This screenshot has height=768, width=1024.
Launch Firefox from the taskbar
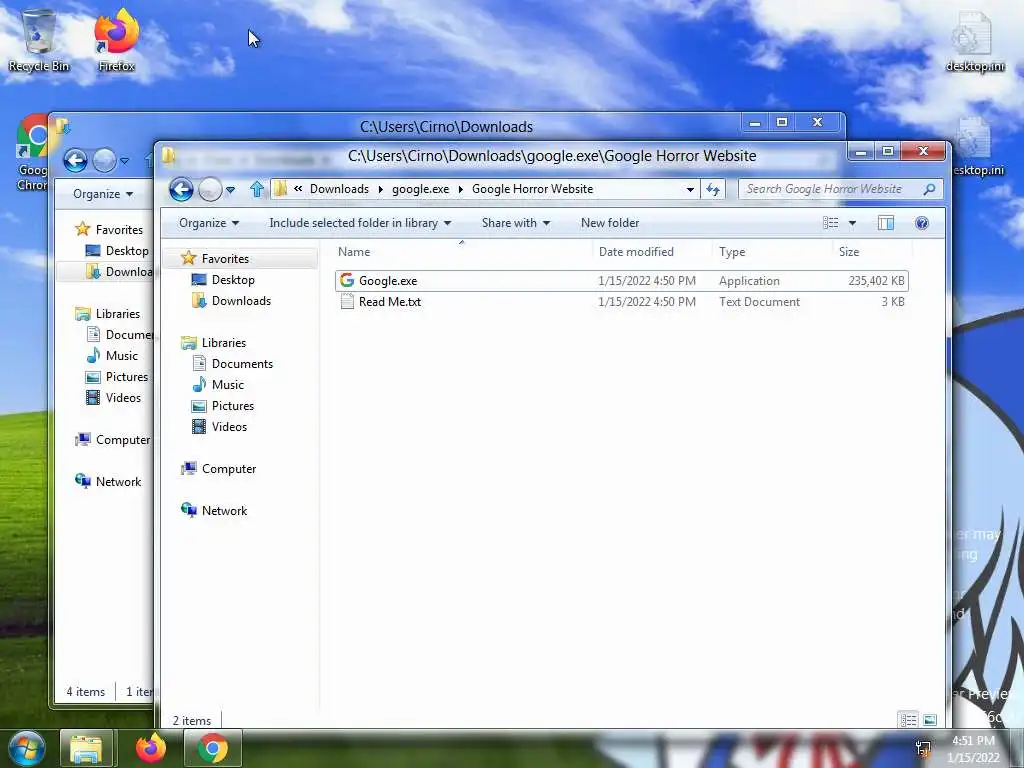pyautogui.click(x=151, y=749)
